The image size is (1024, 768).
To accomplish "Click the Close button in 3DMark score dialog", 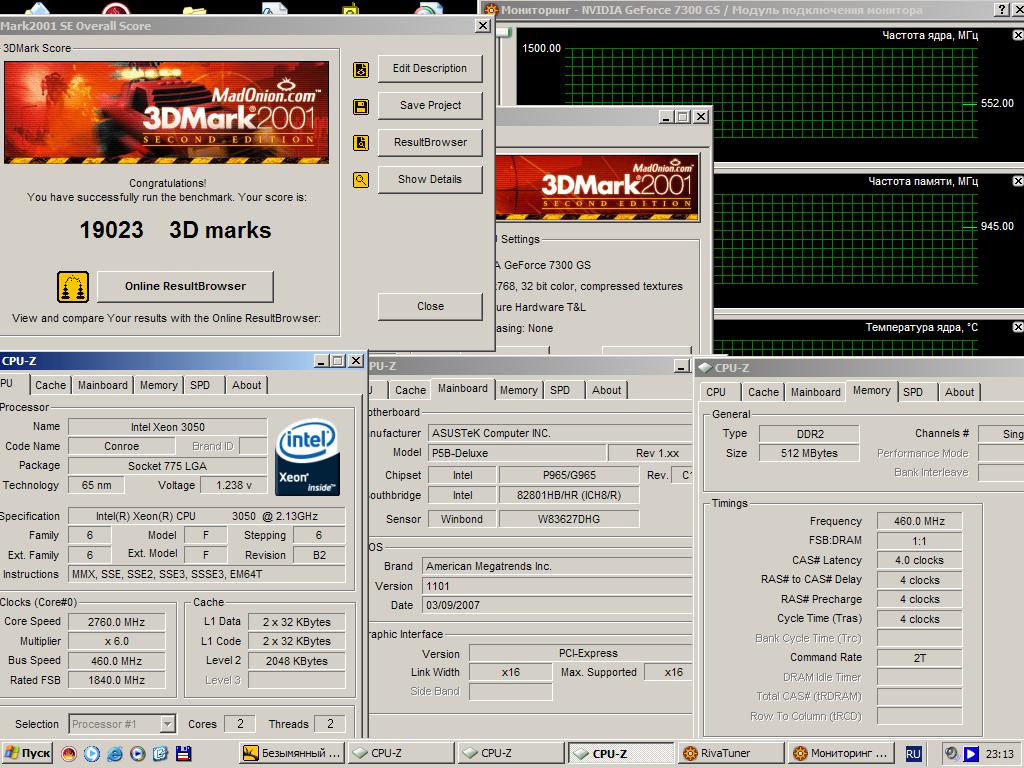I will 430,306.
